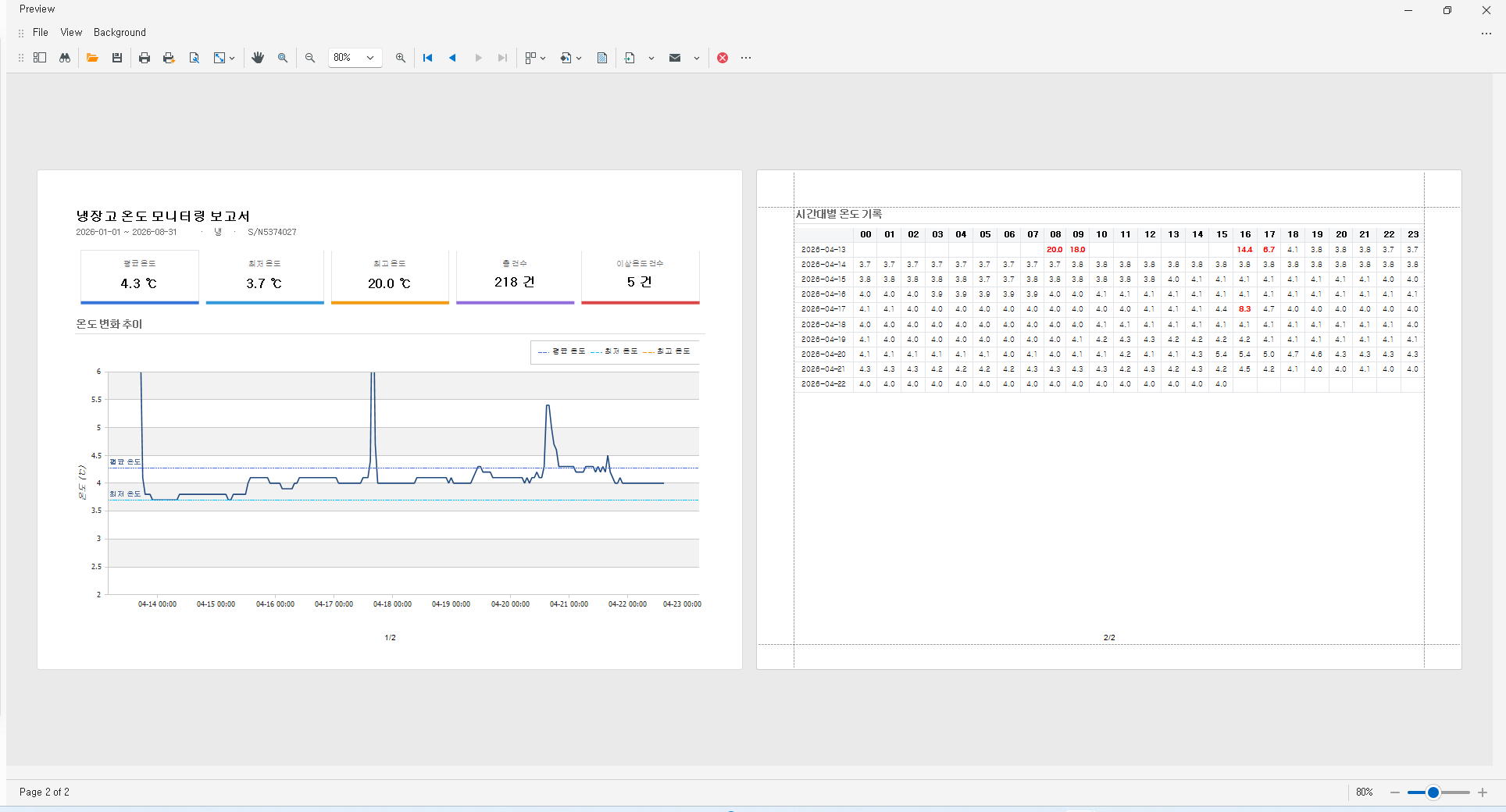Expand the export document dropdown arrow

click(x=651, y=58)
